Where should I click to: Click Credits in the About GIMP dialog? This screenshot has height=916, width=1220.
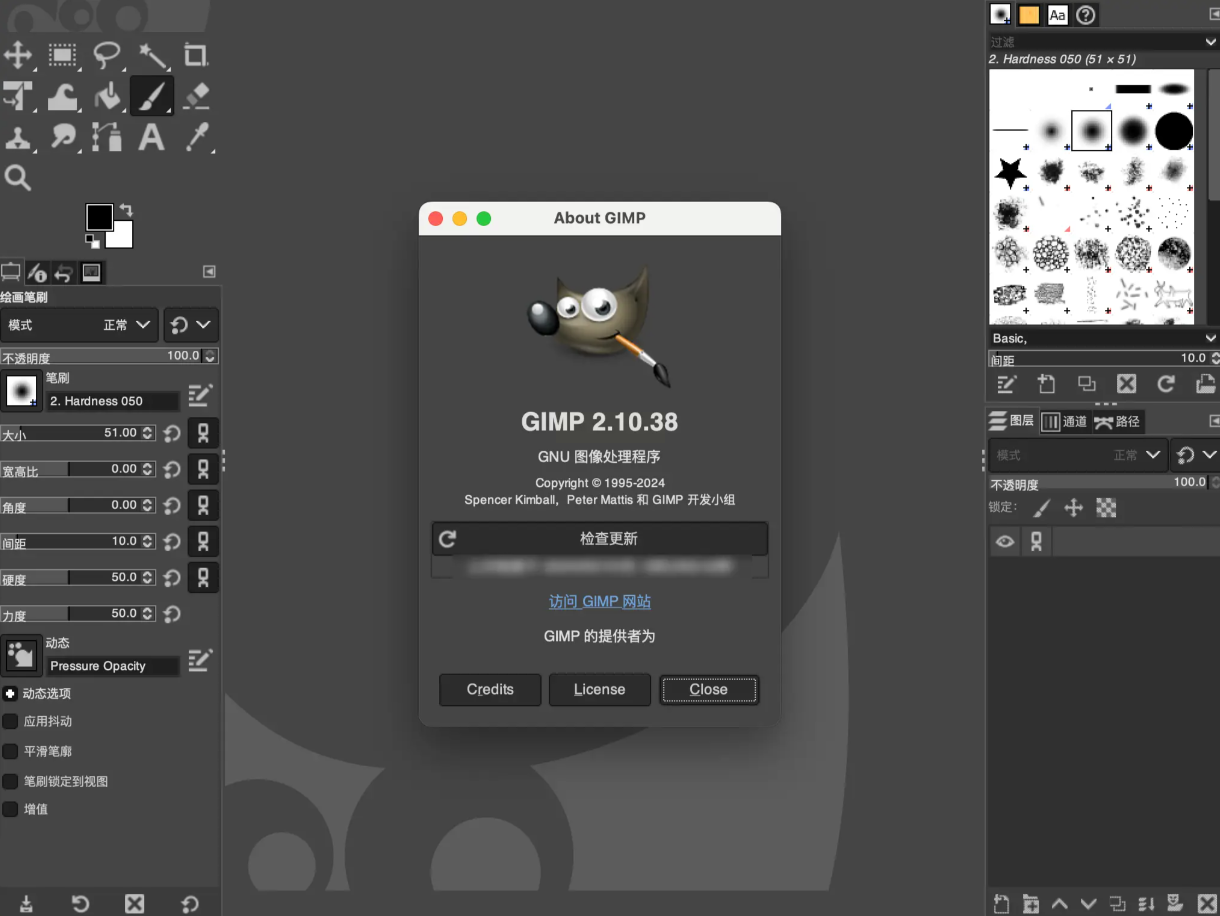(x=490, y=689)
